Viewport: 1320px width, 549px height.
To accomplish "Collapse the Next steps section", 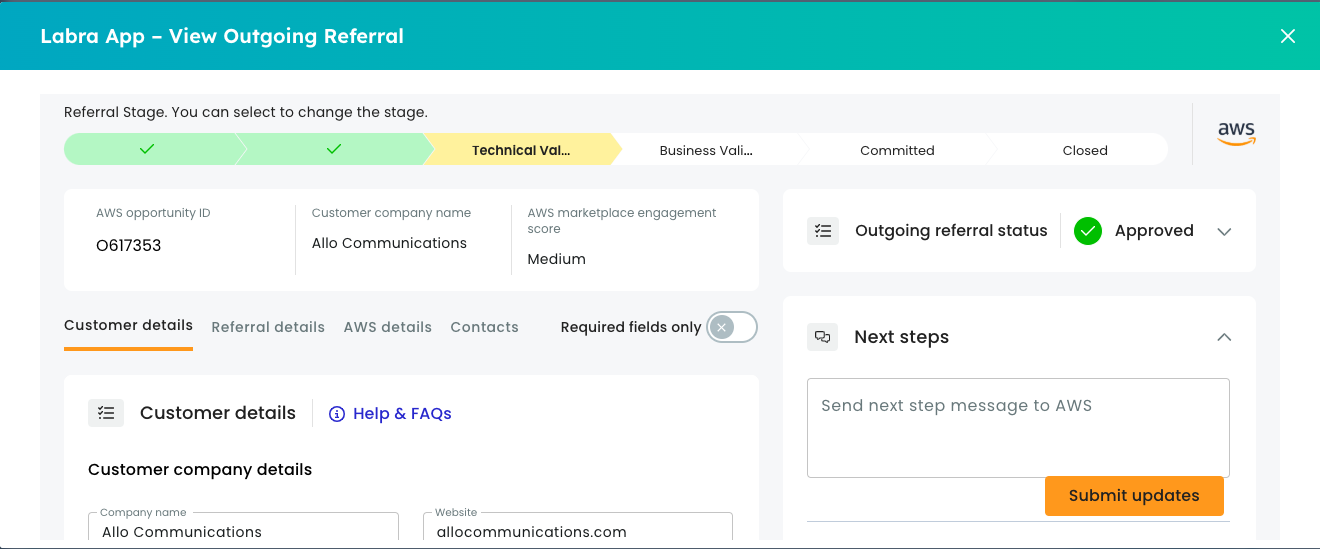I will (x=1224, y=337).
